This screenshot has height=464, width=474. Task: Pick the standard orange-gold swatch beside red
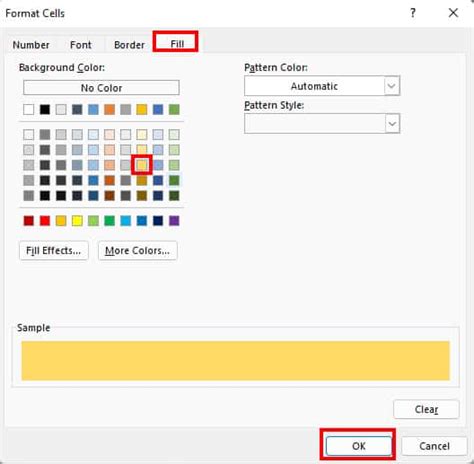coord(61,220)
